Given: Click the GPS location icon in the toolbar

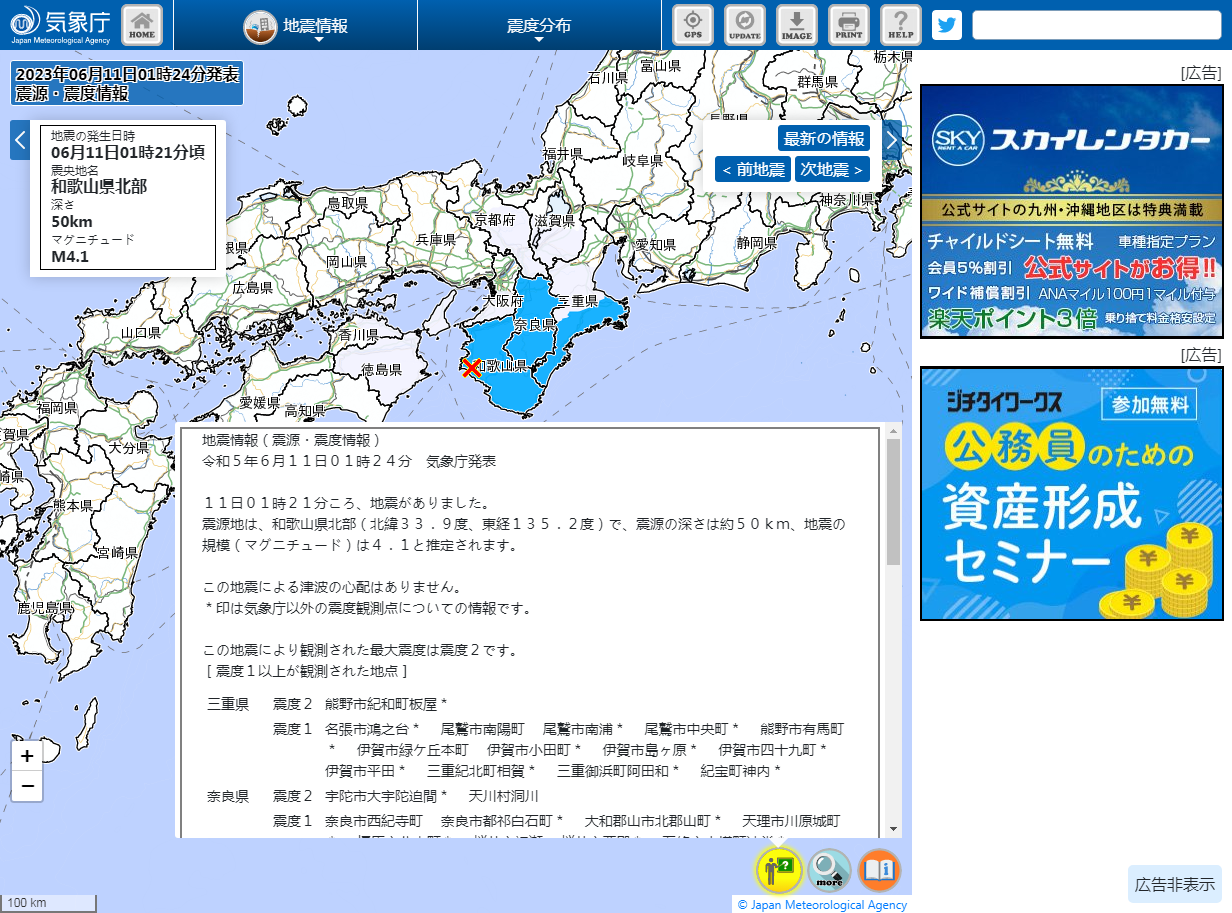Looking at the screenshot, I should (x=692, y=25).
